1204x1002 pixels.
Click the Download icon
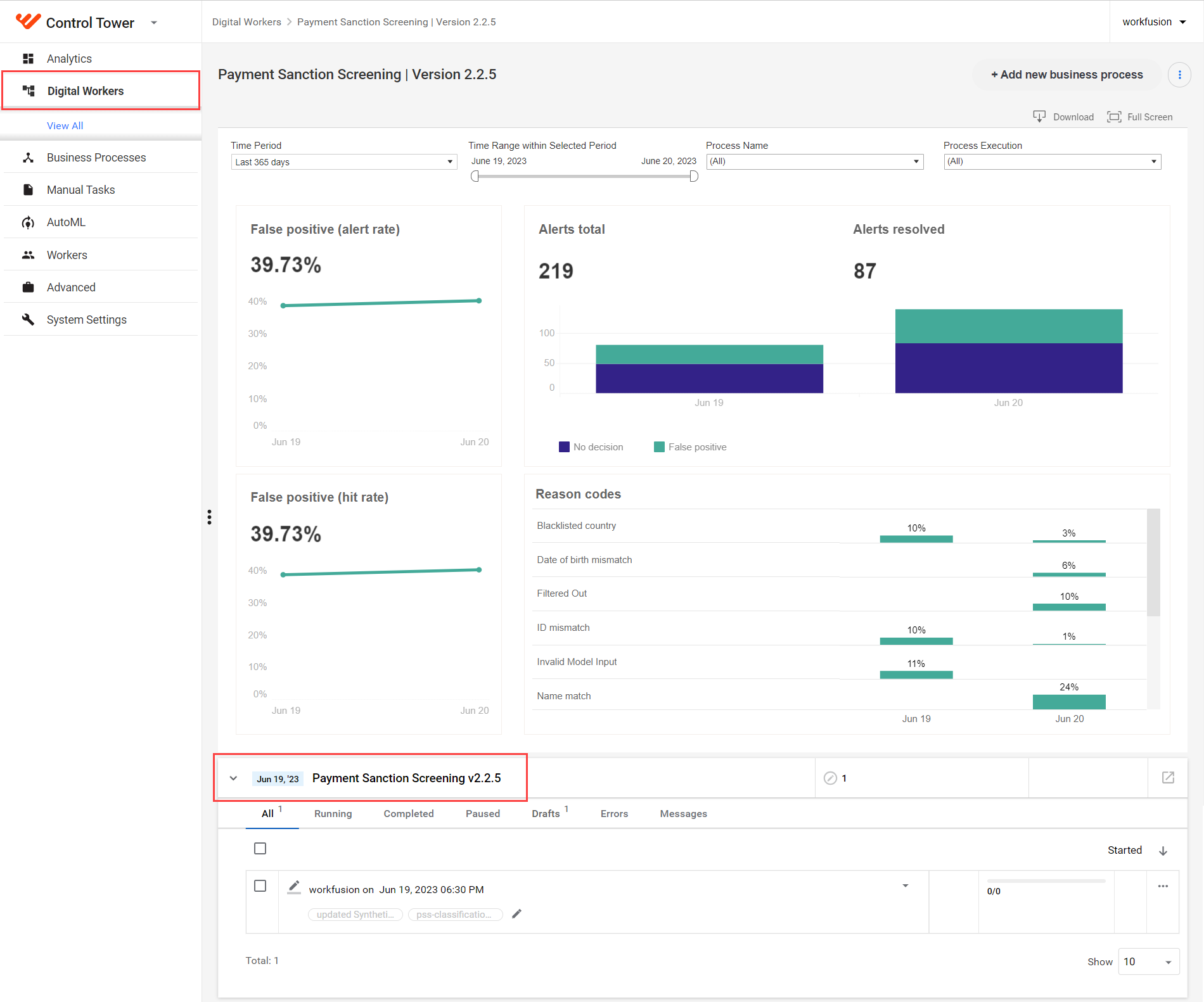[x=1039, y=117]
